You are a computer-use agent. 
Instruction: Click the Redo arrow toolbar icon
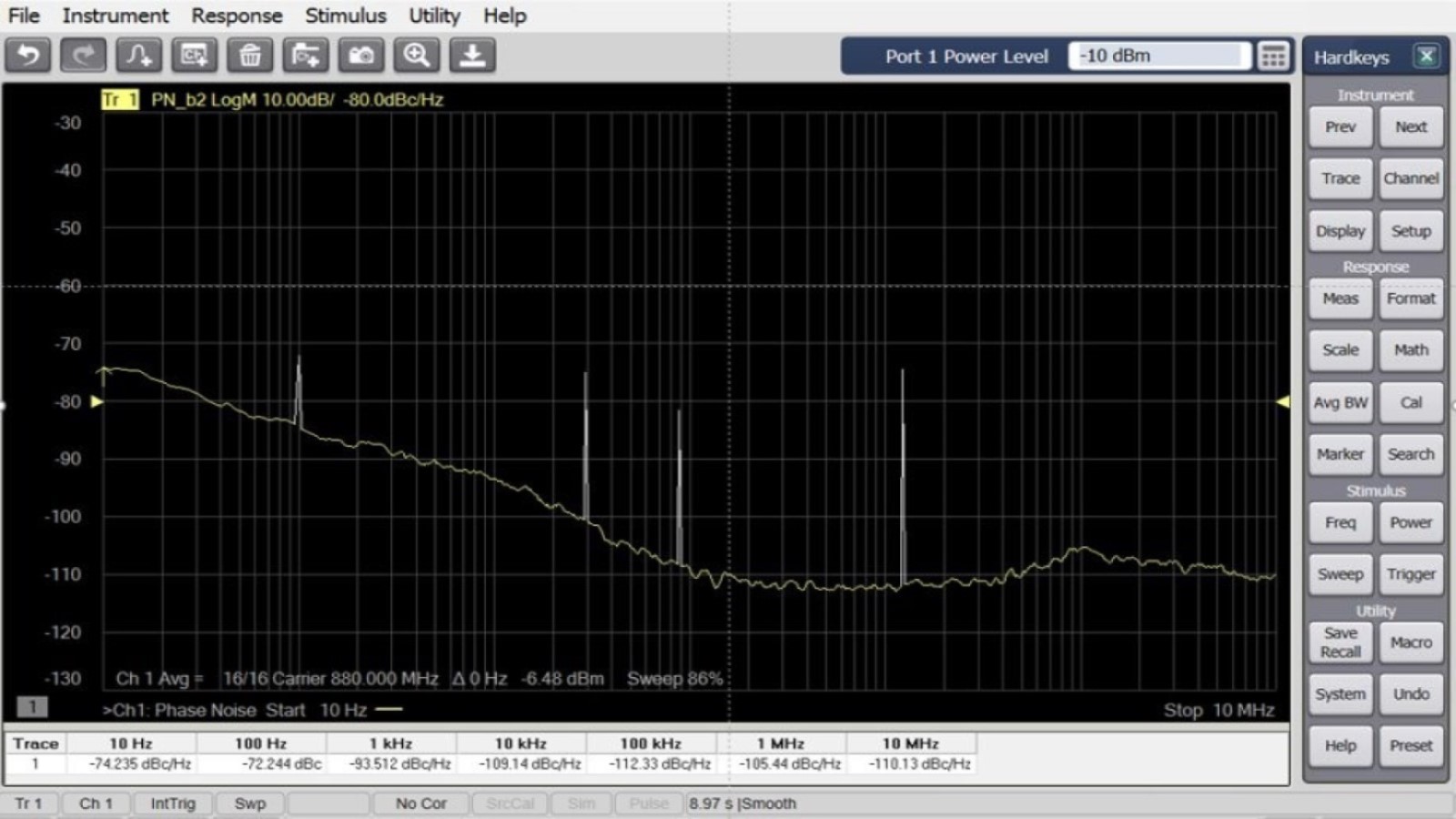point(83,55)
